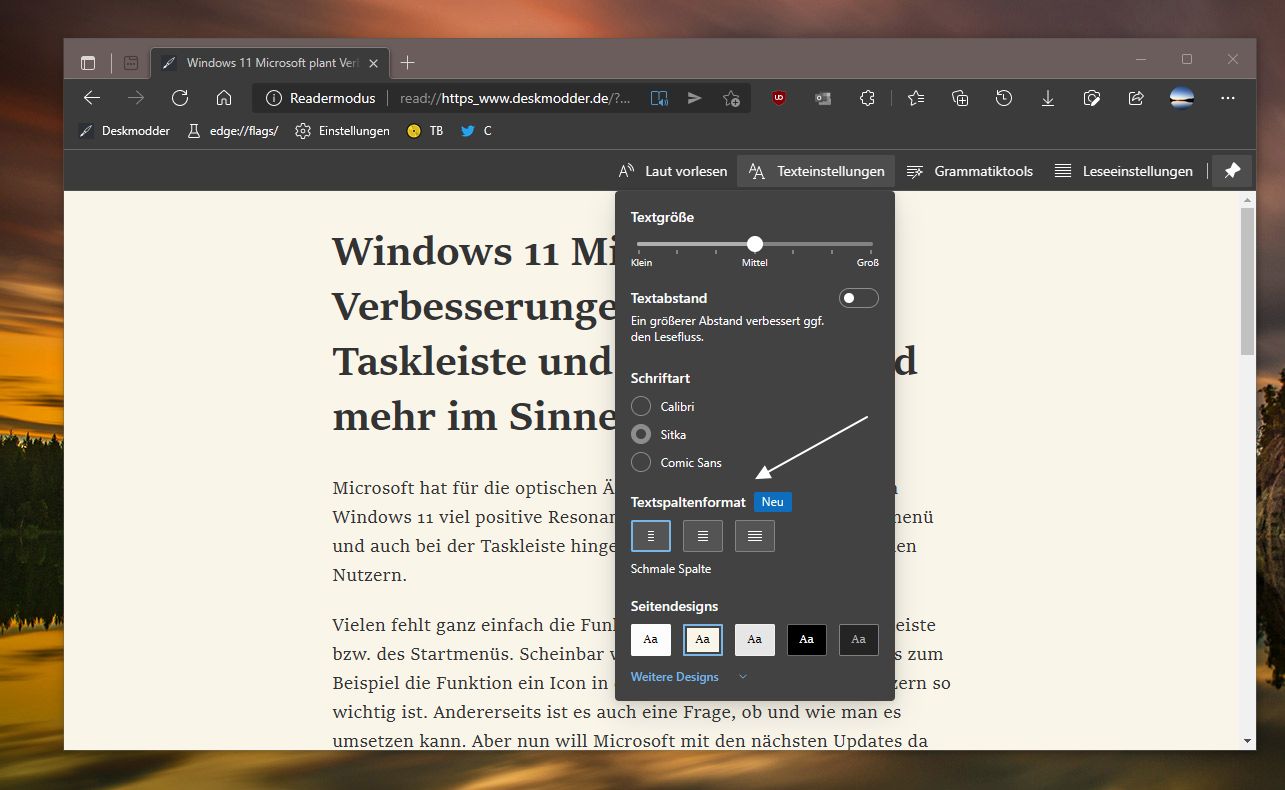Image resolution: width=1285 pixels, height=790 pixels.
Task: Choose the medium column format button
Action: (703, 536)
